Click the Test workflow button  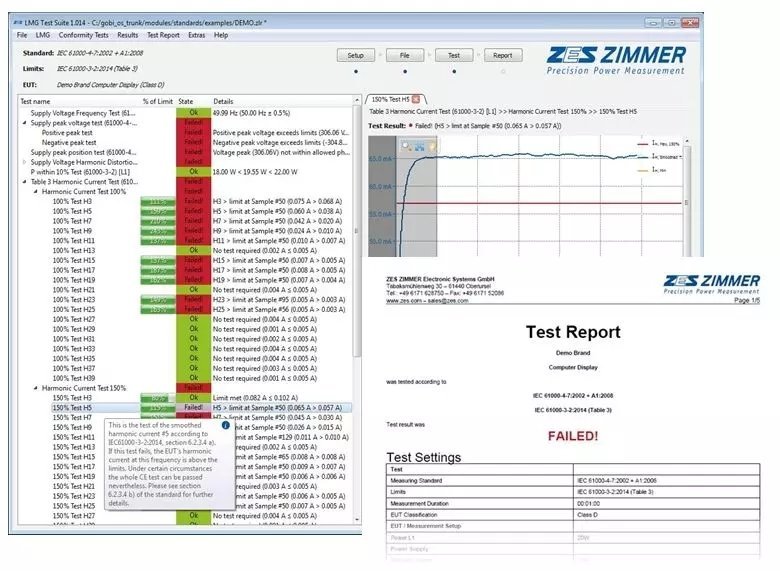click(x=454, y=56)
